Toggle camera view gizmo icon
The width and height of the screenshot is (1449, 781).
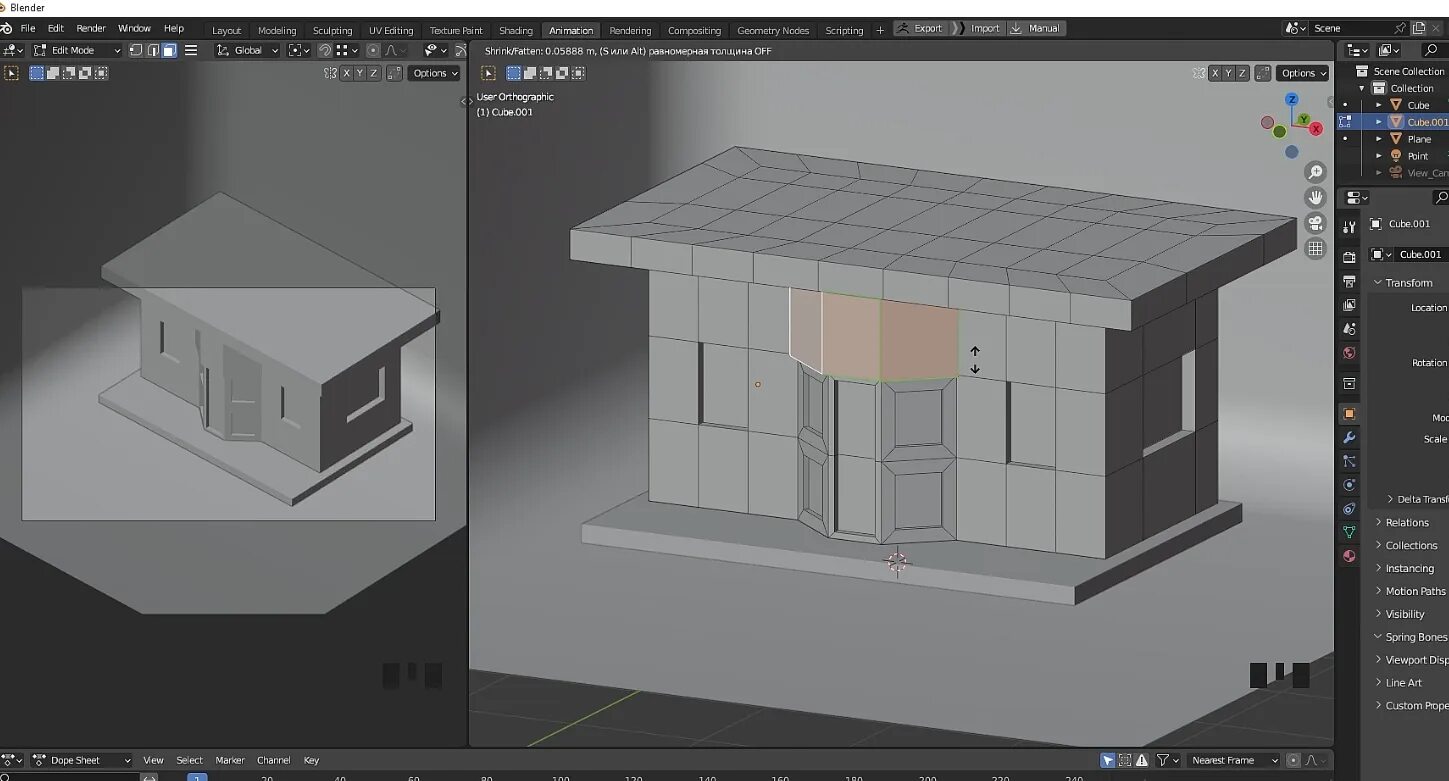pyautogui.click(x=1316, y=223)
